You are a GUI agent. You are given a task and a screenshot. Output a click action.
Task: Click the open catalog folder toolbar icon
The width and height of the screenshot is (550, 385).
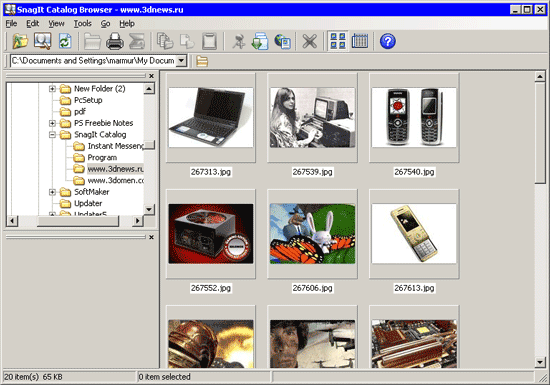coord(20,41)
